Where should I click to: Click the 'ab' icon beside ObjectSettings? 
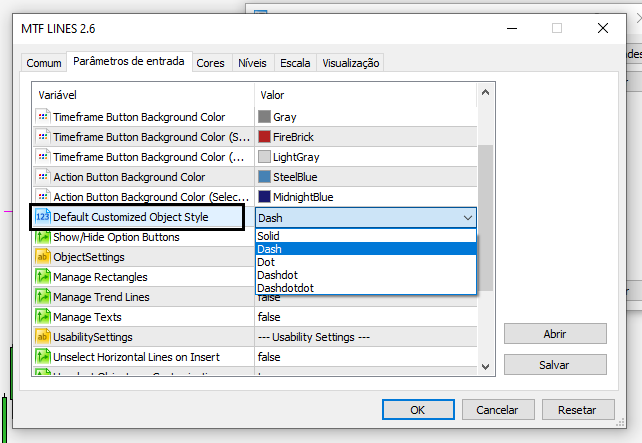(42, 257)
